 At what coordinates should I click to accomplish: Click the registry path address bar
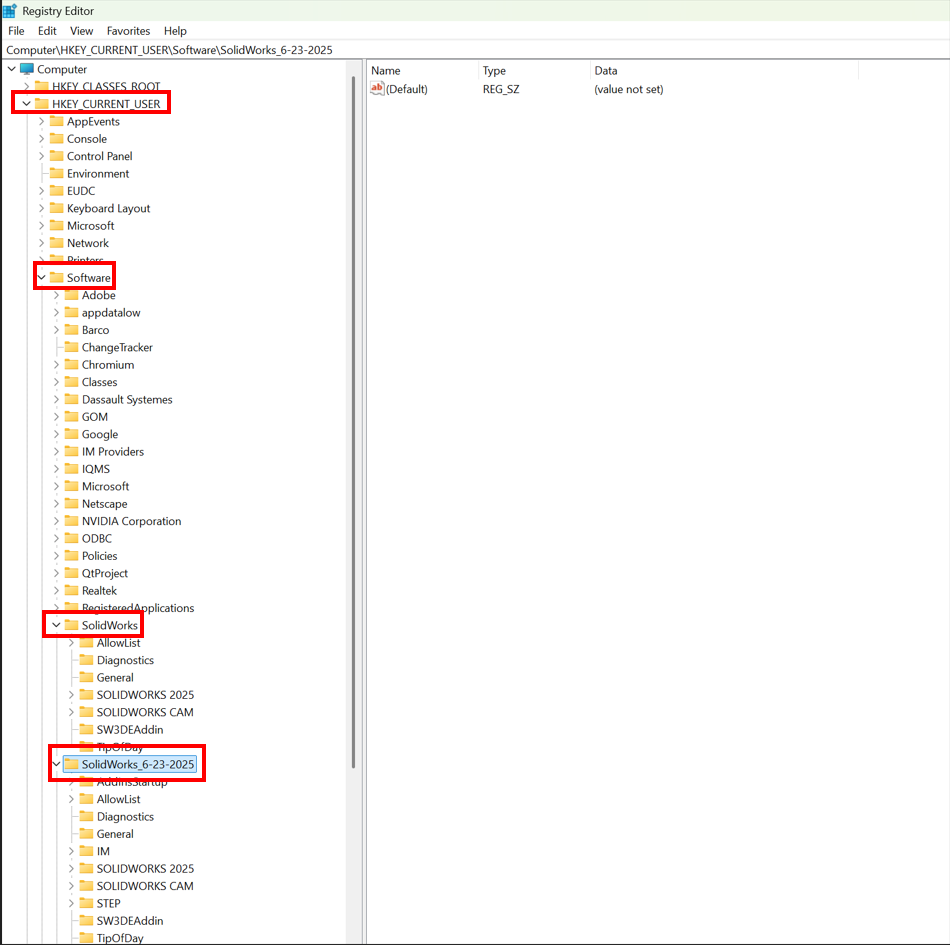(475, 50)
